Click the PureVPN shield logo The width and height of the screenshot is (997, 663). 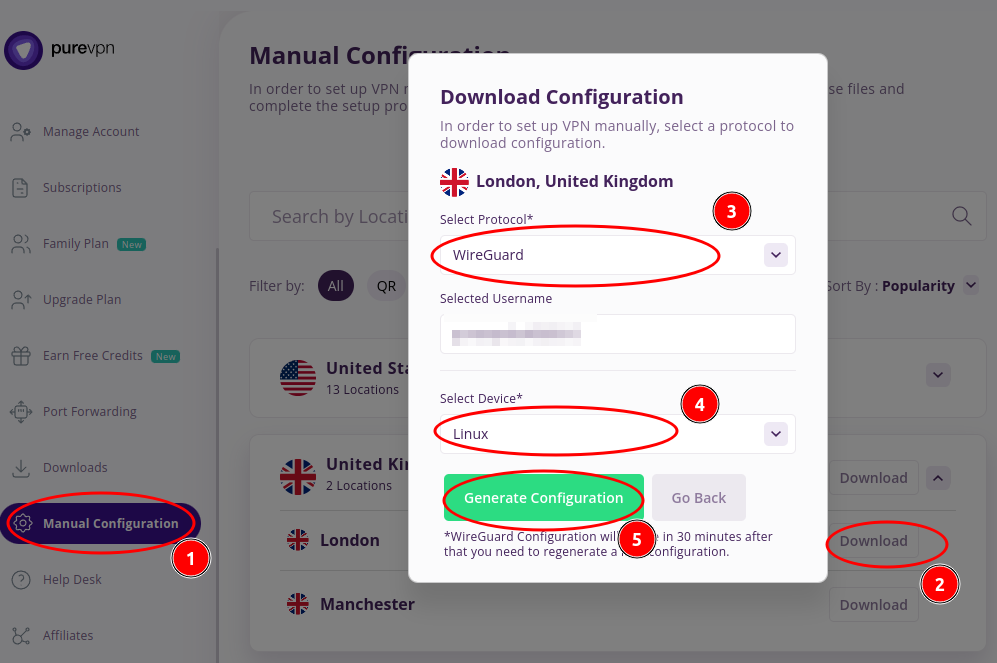(22, 49)
